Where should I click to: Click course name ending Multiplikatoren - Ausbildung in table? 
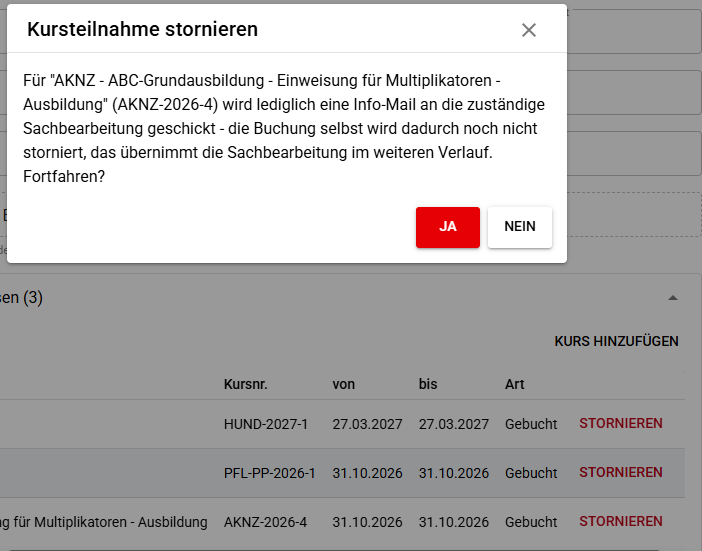103,522
